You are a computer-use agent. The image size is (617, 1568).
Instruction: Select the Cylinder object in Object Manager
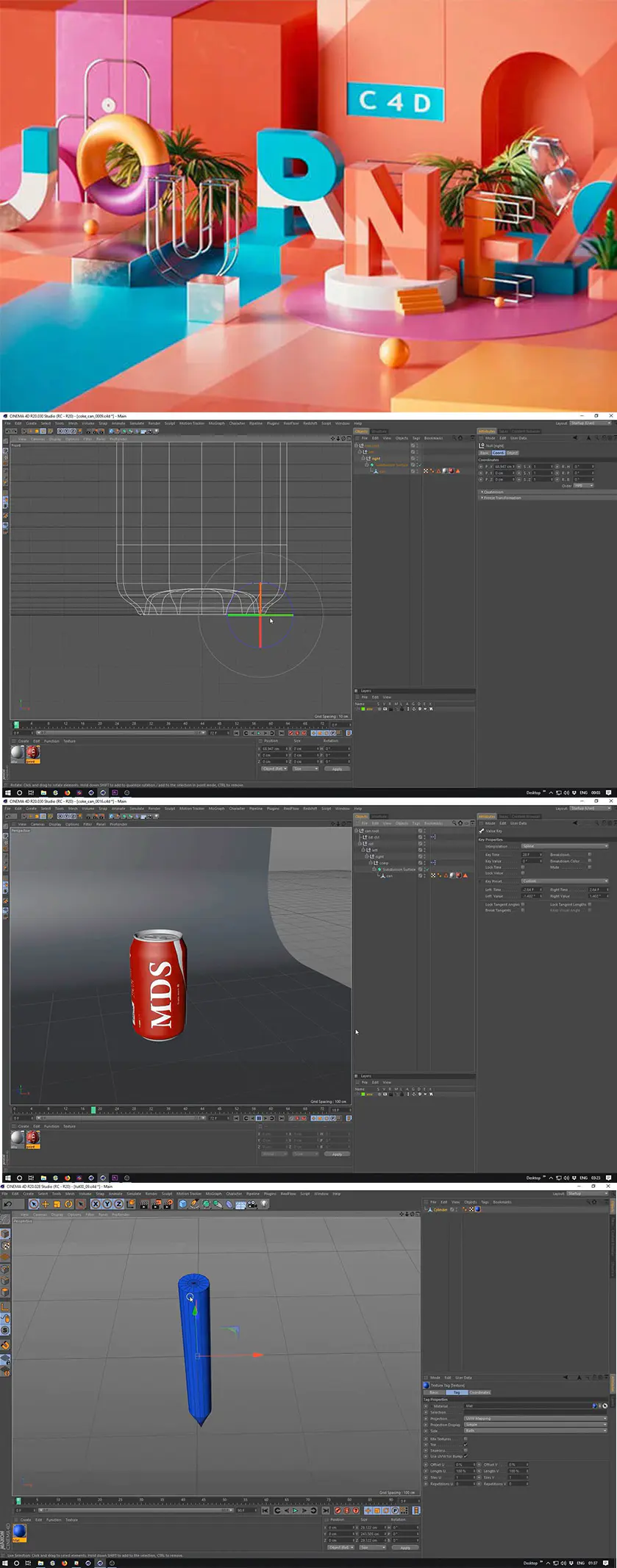pyautogui.click(x=441, y=1209)
